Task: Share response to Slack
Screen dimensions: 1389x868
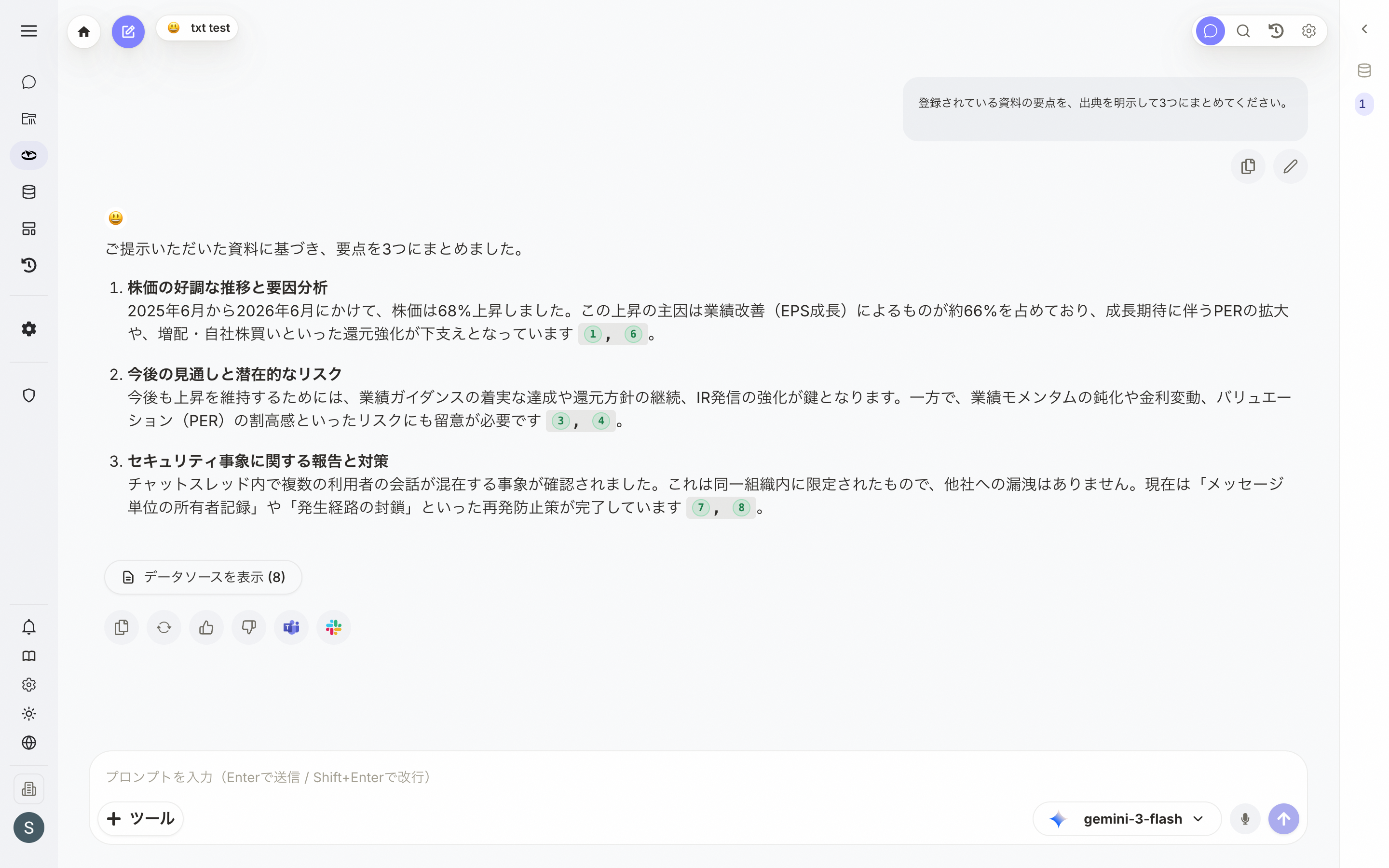Action: (334, 627)
